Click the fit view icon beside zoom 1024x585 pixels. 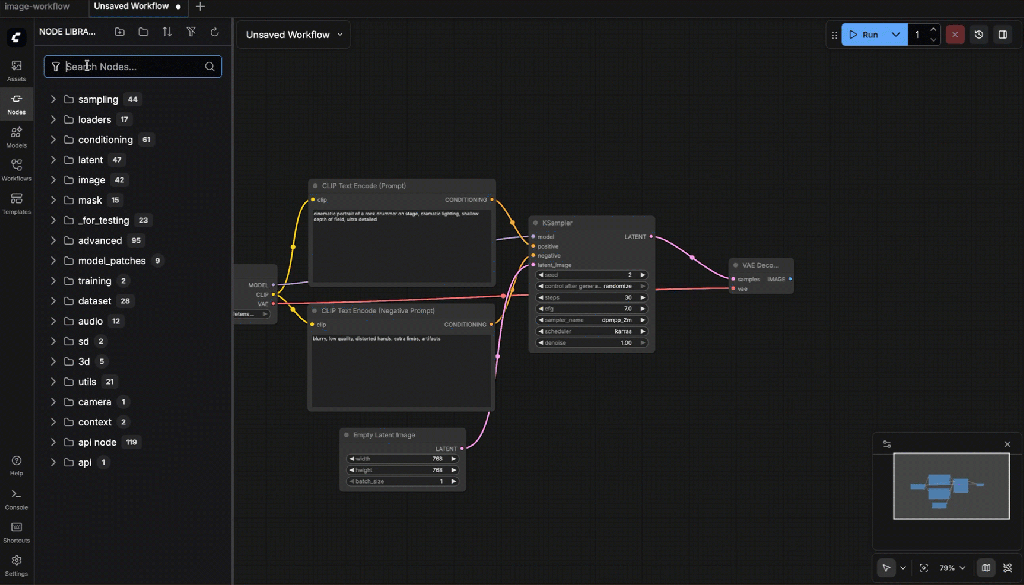coord(923,568)
